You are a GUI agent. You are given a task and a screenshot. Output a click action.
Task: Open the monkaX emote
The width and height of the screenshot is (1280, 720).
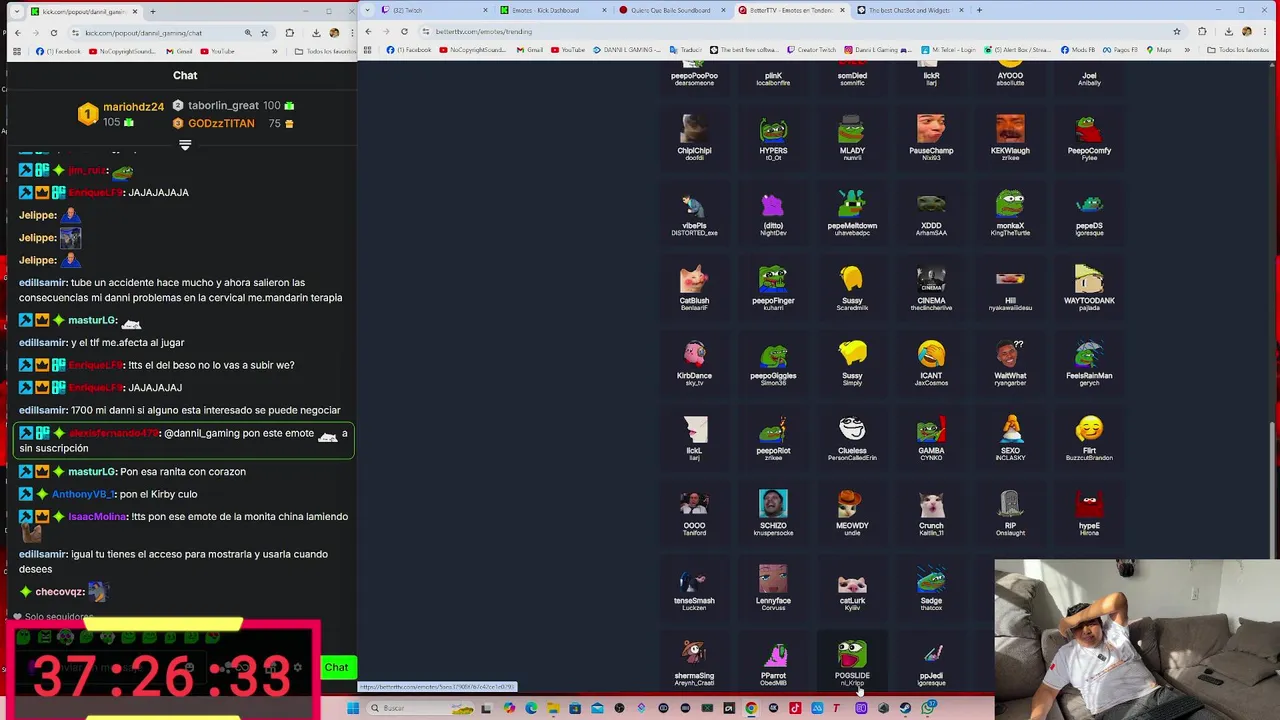1010,213
